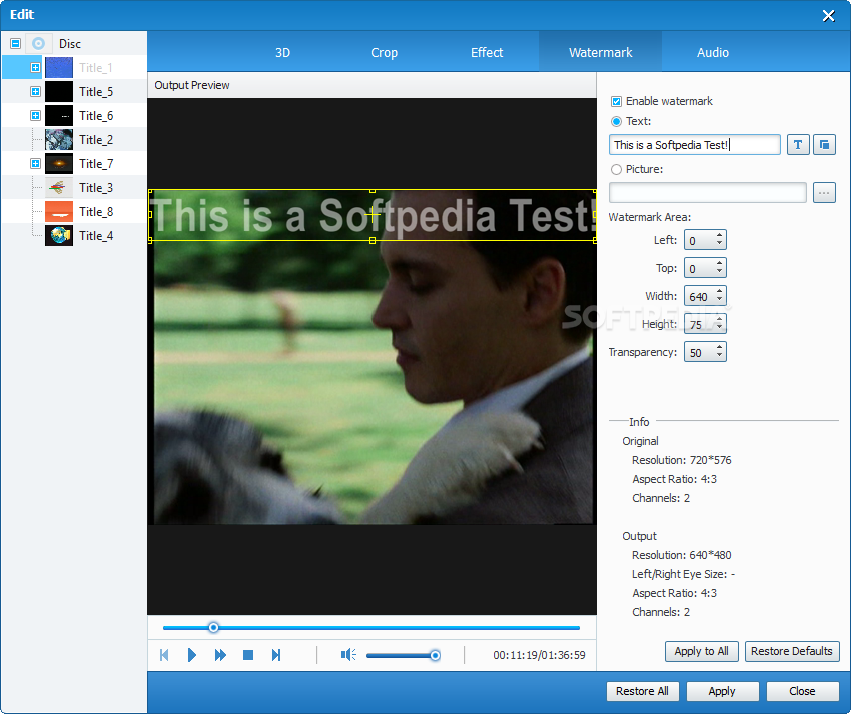Viewport: 851px width, 714px height.
Task: Expand the Title_1 node
Action: 35,68
